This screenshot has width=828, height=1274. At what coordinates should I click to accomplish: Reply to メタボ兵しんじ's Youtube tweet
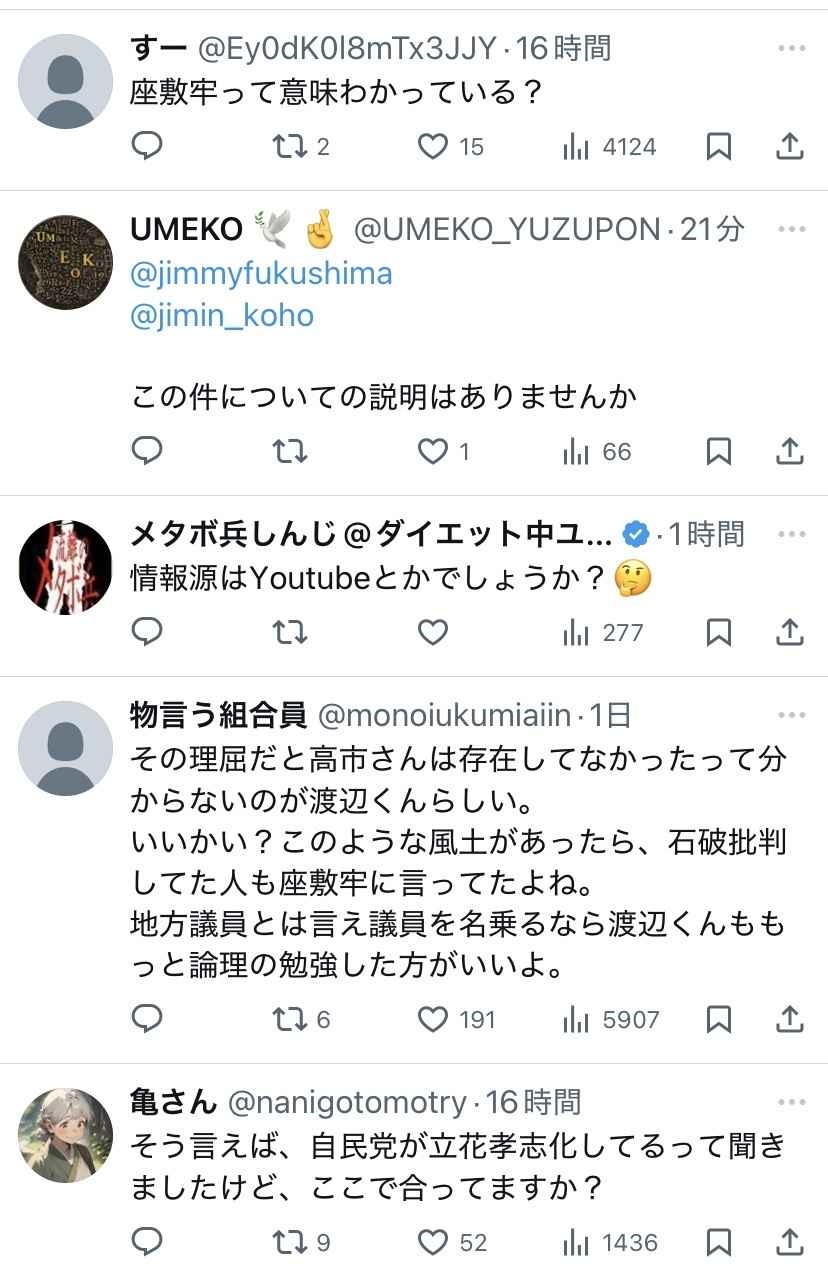(x=147, y=632)
